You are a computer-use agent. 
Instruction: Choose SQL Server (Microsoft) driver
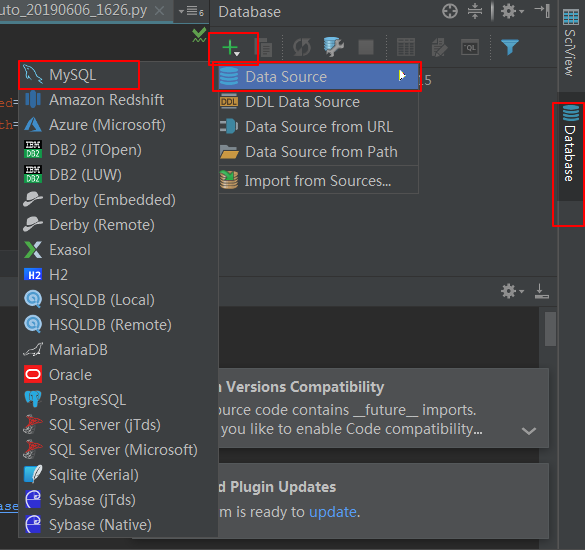(x=118, y=450)
